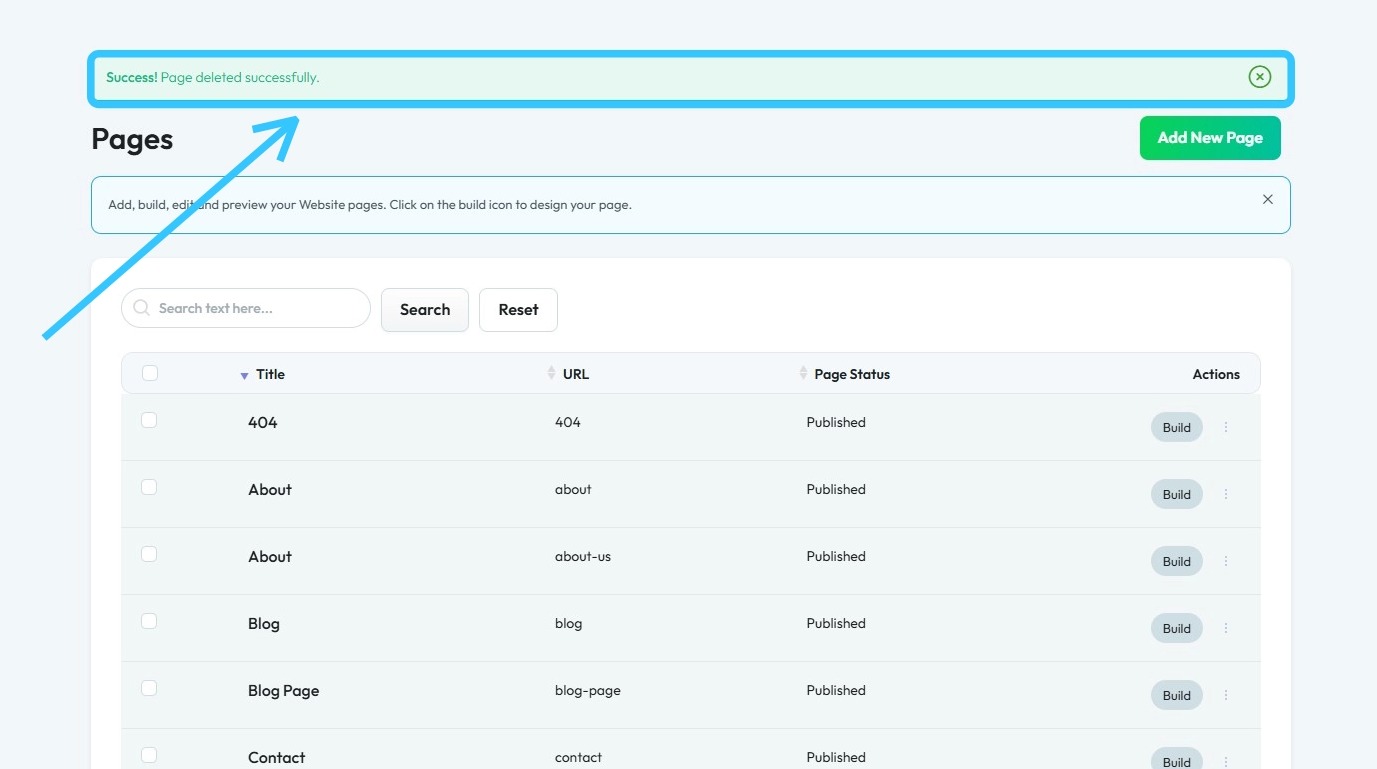Check the Contact row checkbox
1377x769 pixels.
(149, 755)
